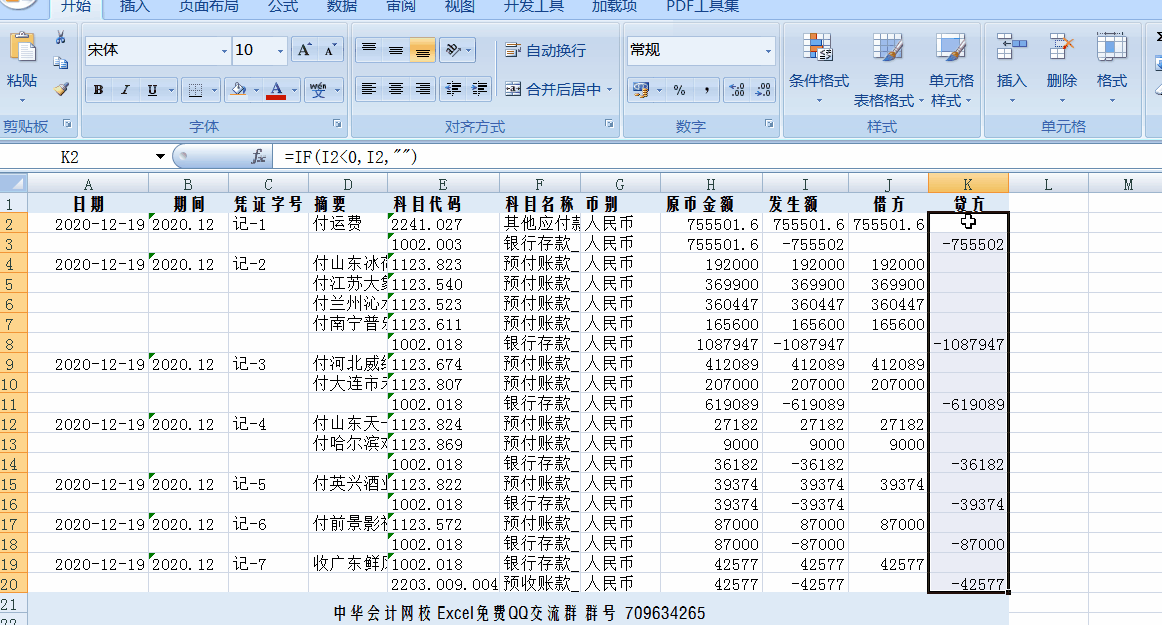1162x625 pixels.
Task: Open the borders dropdown arrow
Action: 214,90
